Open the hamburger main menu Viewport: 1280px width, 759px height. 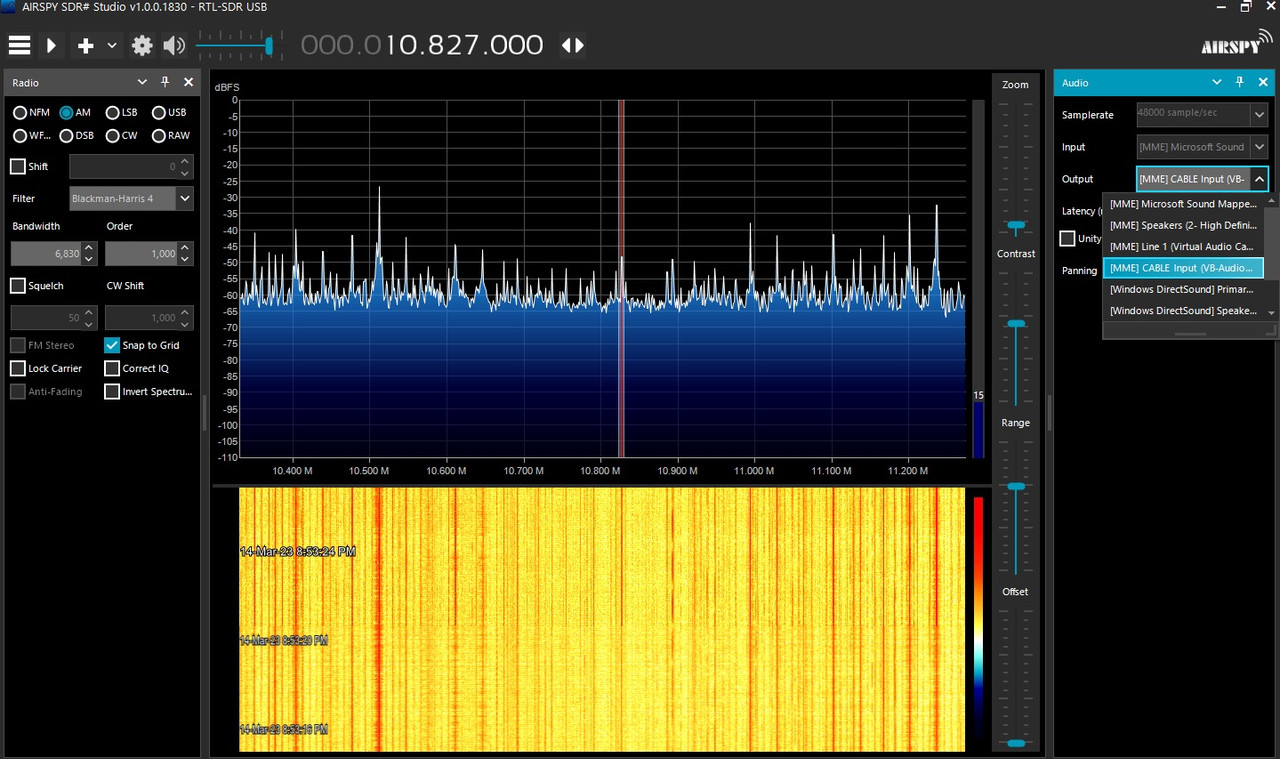point(19,45)
